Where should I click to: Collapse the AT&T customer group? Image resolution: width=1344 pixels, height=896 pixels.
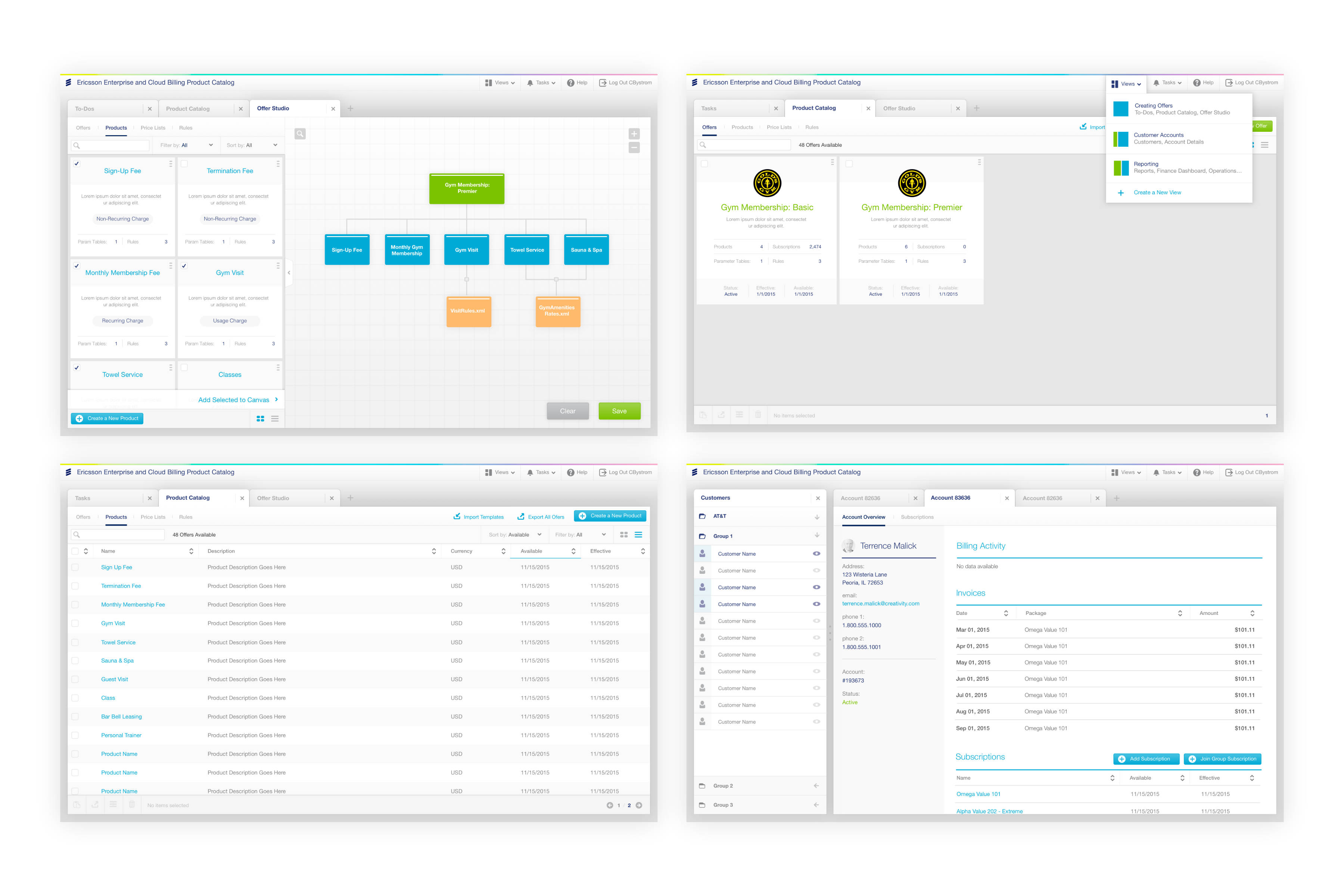(x=816, y=517)
